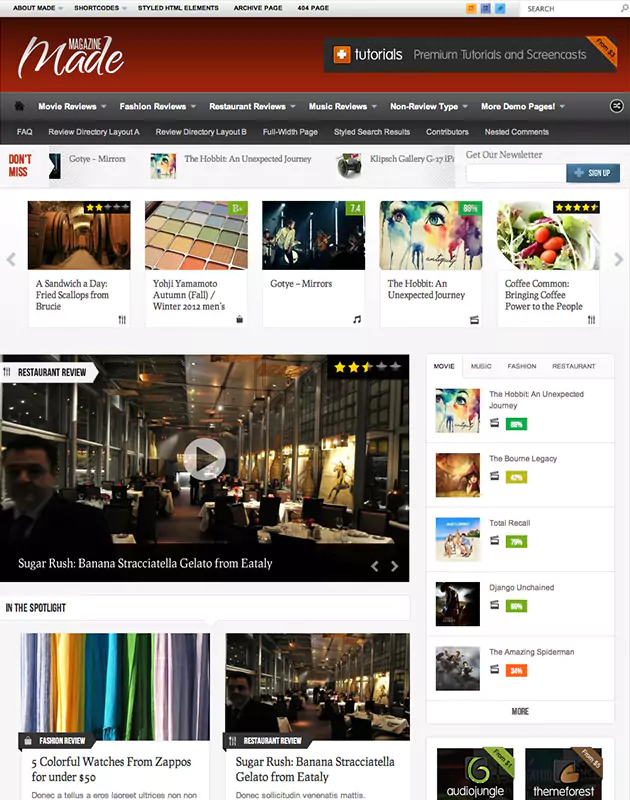Open Movie Reviews dropdown
This screenshot has height=800, width=630.
point(72,106)
